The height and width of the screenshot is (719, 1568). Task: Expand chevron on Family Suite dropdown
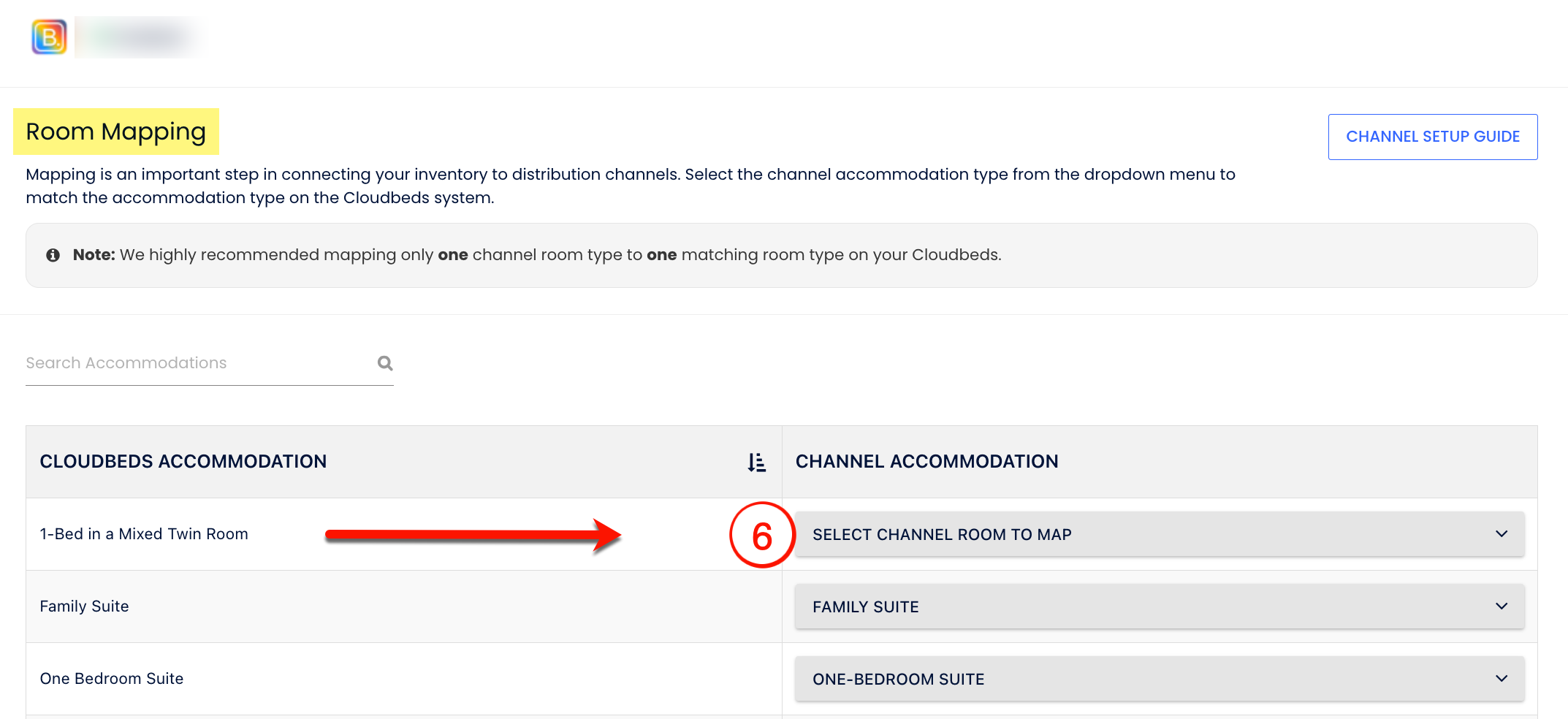[x=1502, y=606]
